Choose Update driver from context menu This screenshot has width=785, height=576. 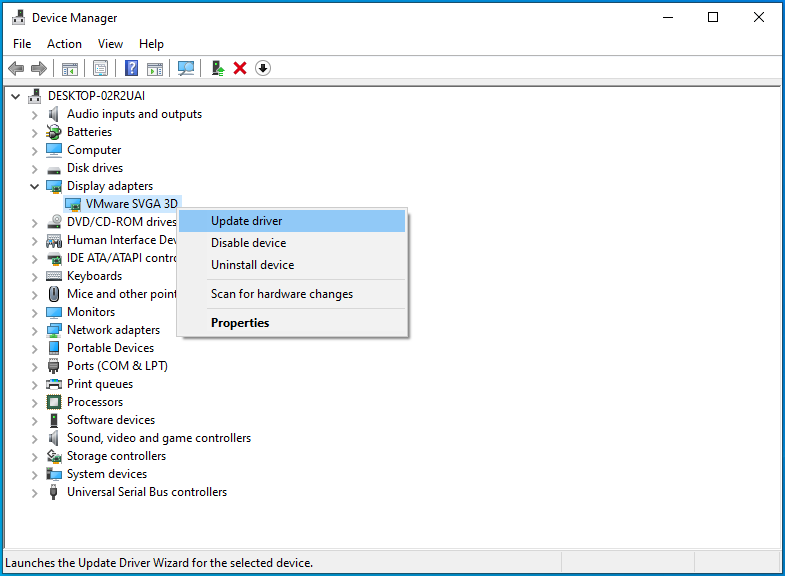[x=246, y=221]
